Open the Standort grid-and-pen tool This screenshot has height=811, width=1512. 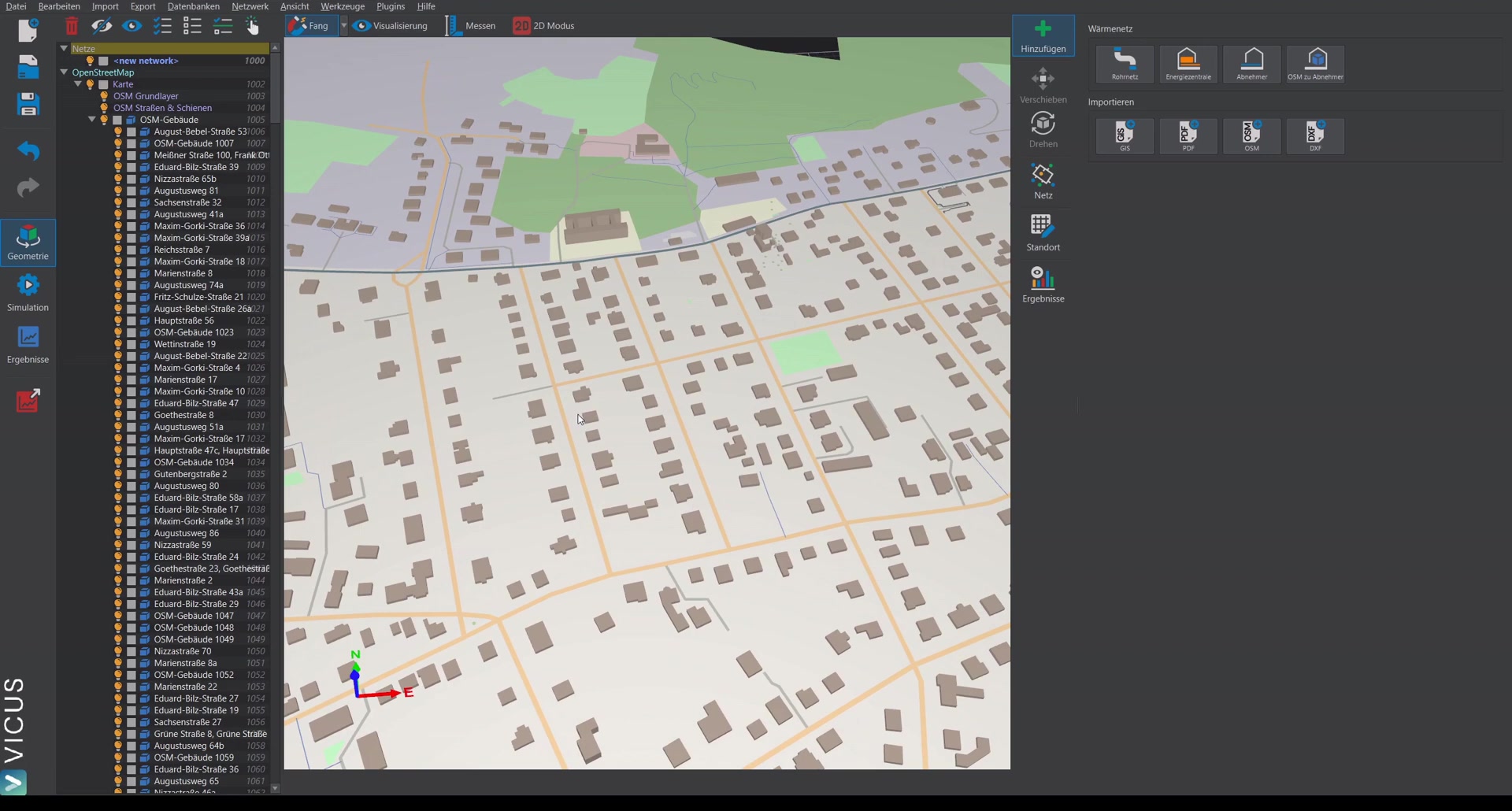tap(1043, 233)
